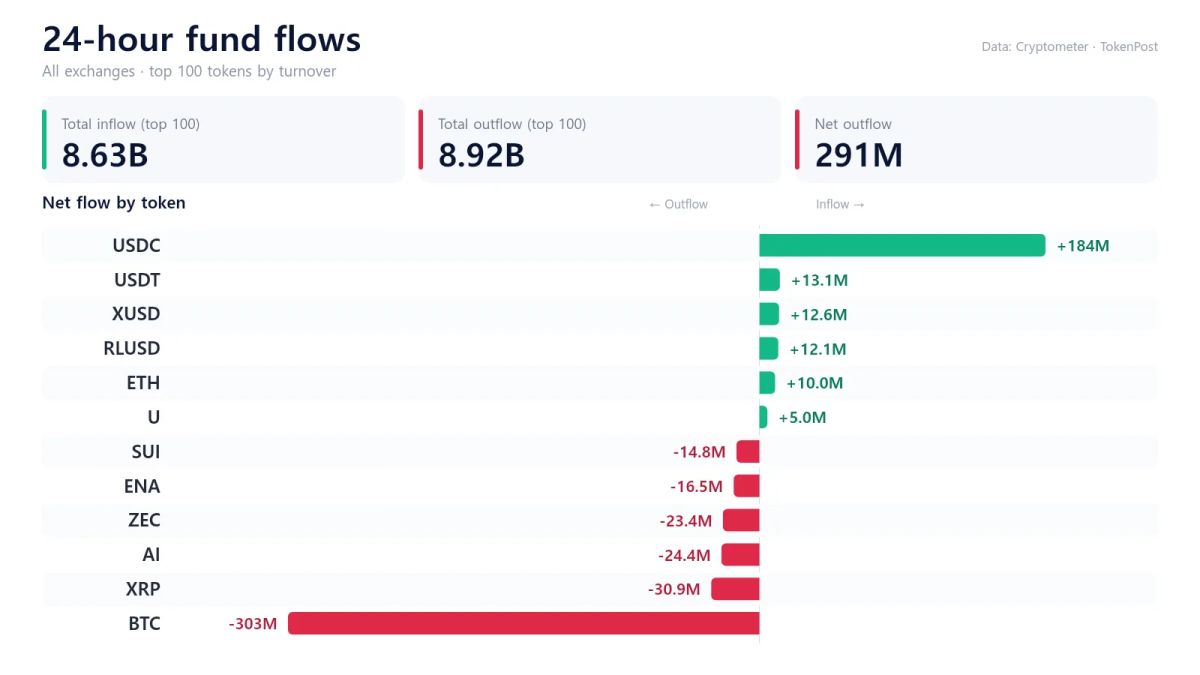Select the ZEC token label
1200x675 pixels.
pyautogui.click(x=144, y=520)
